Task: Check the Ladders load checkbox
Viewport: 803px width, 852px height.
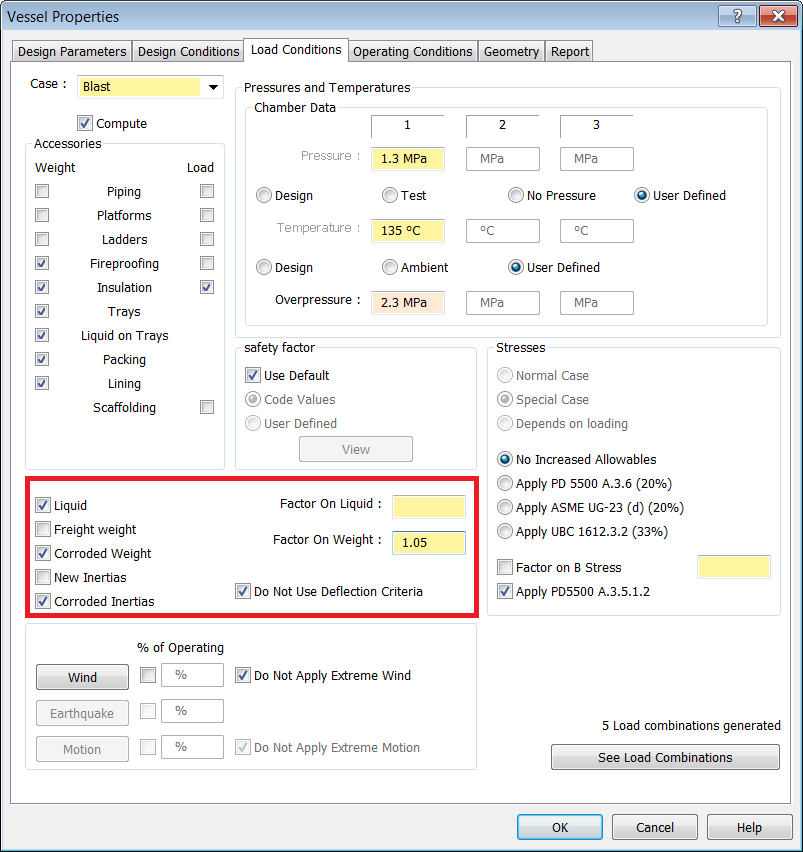Action: coord(207,239)
